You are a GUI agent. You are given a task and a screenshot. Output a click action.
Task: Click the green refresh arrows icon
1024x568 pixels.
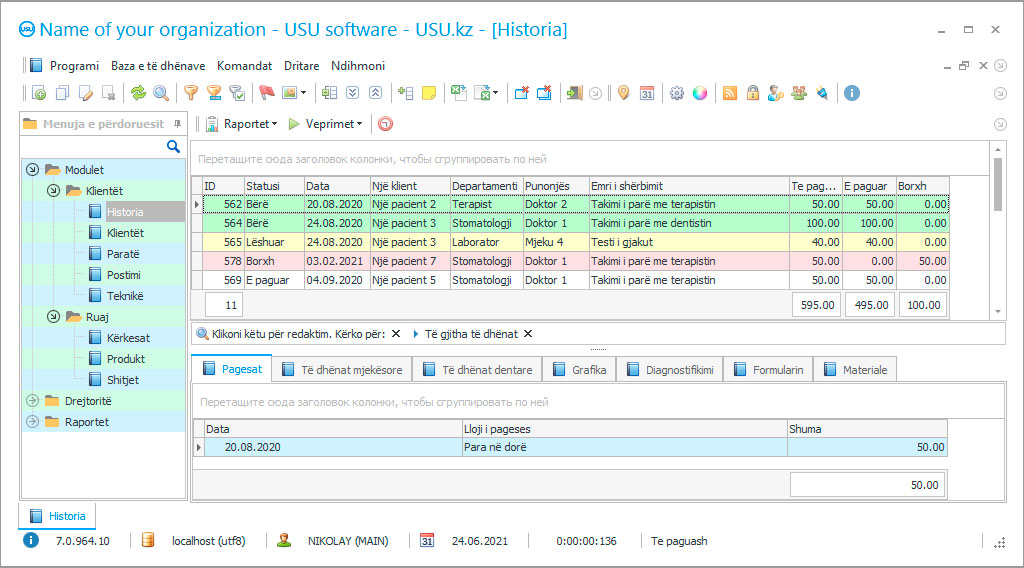pyautogui.click(x=138, y=93)
